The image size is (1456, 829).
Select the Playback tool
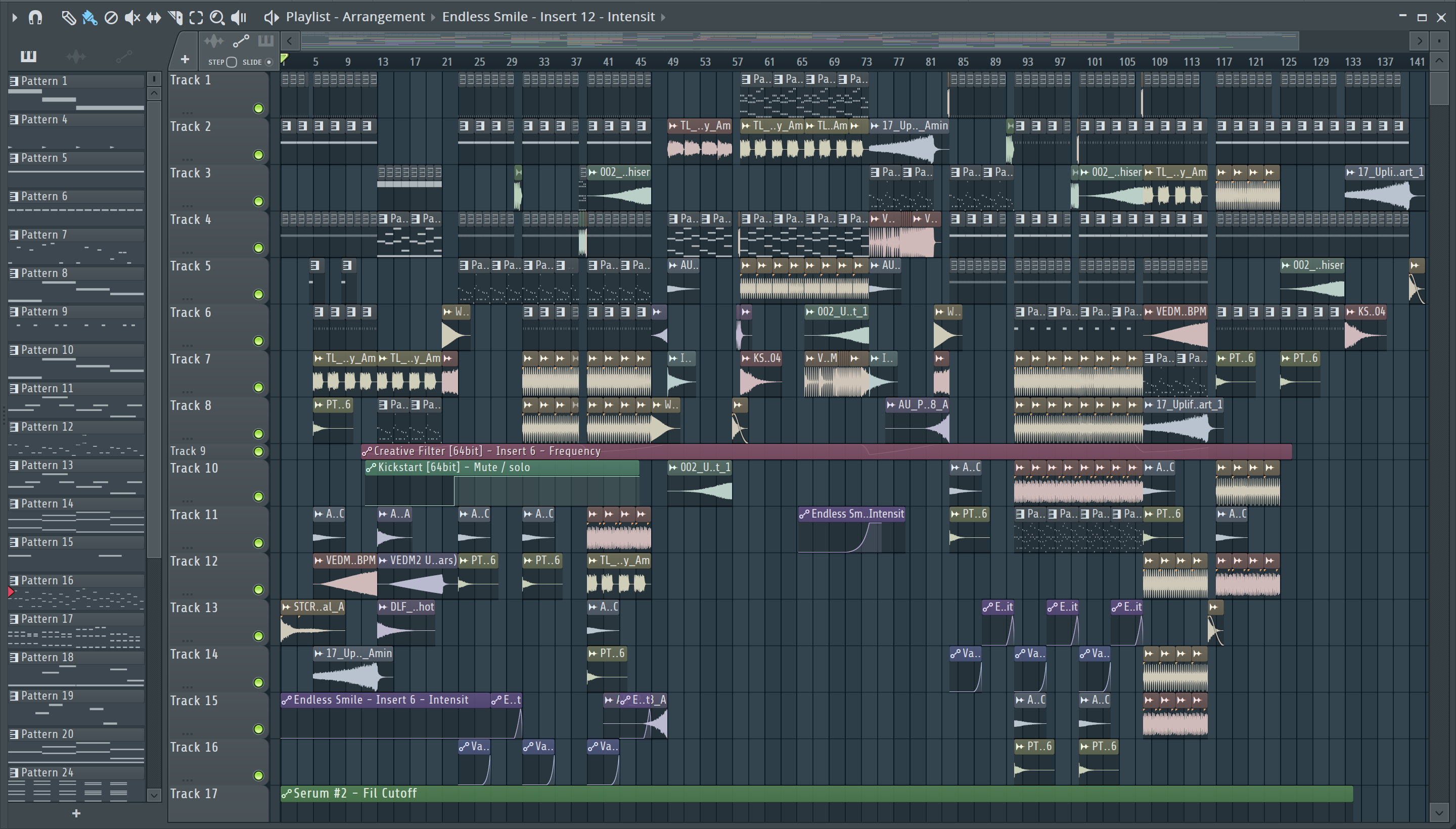[239, 18]
